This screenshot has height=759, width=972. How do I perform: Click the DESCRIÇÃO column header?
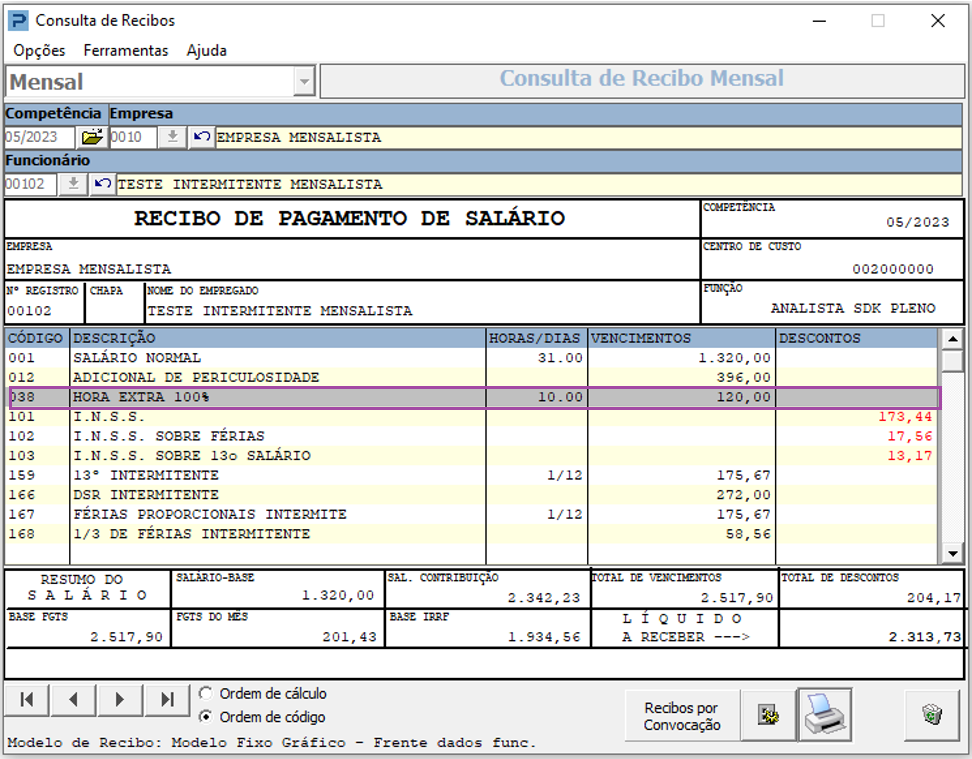click(x=278, y=338)
